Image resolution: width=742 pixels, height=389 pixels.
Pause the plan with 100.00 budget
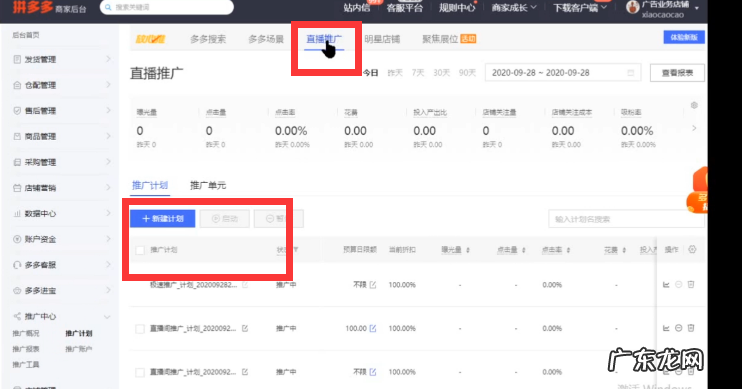[679, 328]
